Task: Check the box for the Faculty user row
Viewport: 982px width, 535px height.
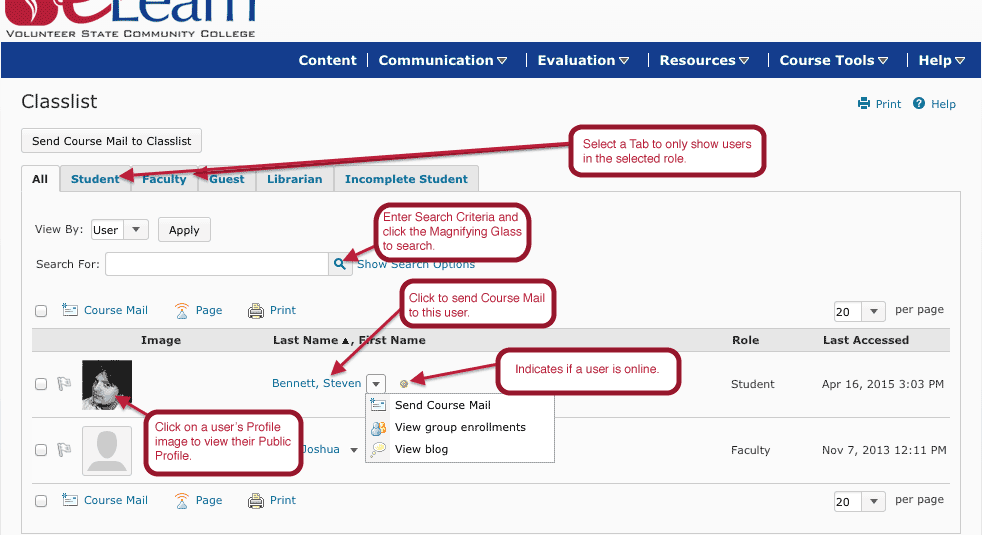Action: [41, 450]
